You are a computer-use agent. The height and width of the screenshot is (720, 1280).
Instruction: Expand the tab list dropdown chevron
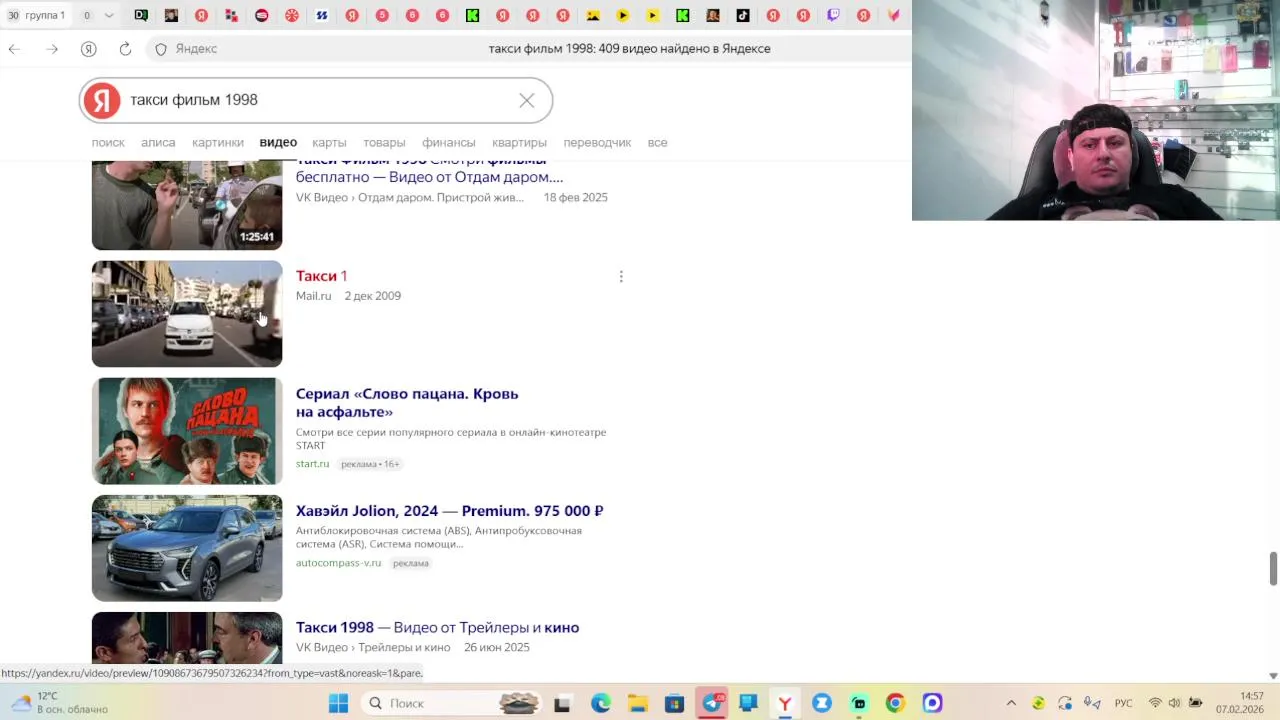pos(109,15)
